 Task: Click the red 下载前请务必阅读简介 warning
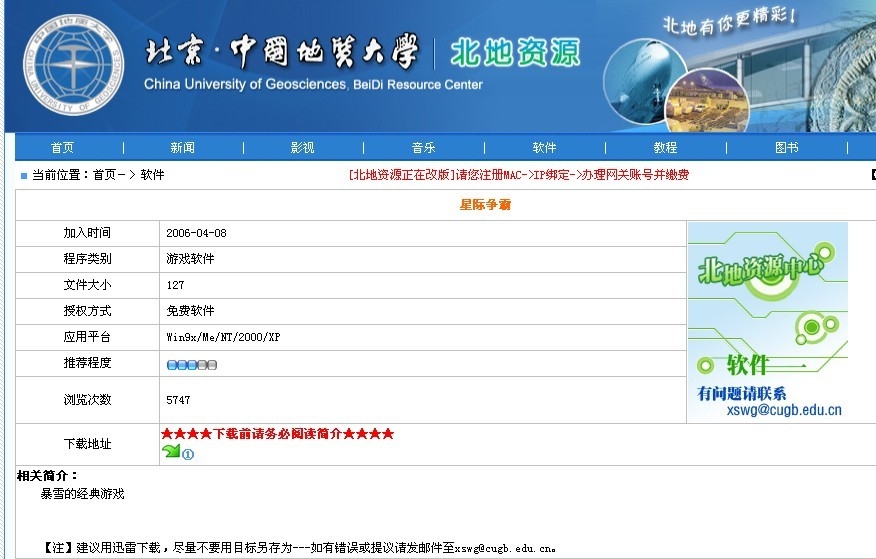pyautogui.click(x=277, y=434)
